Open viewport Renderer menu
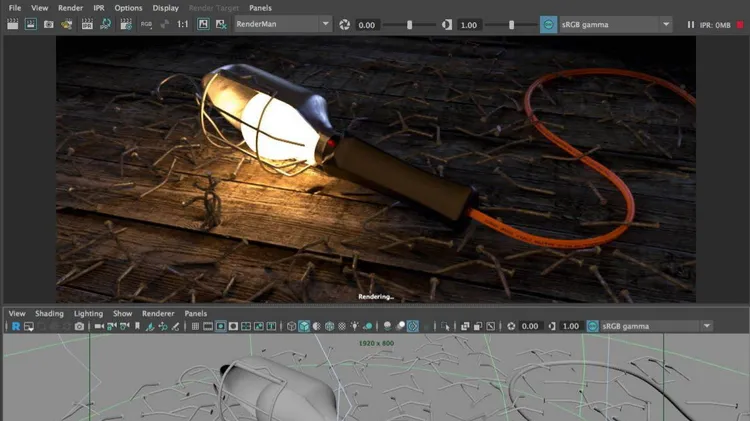 point(158,313)
